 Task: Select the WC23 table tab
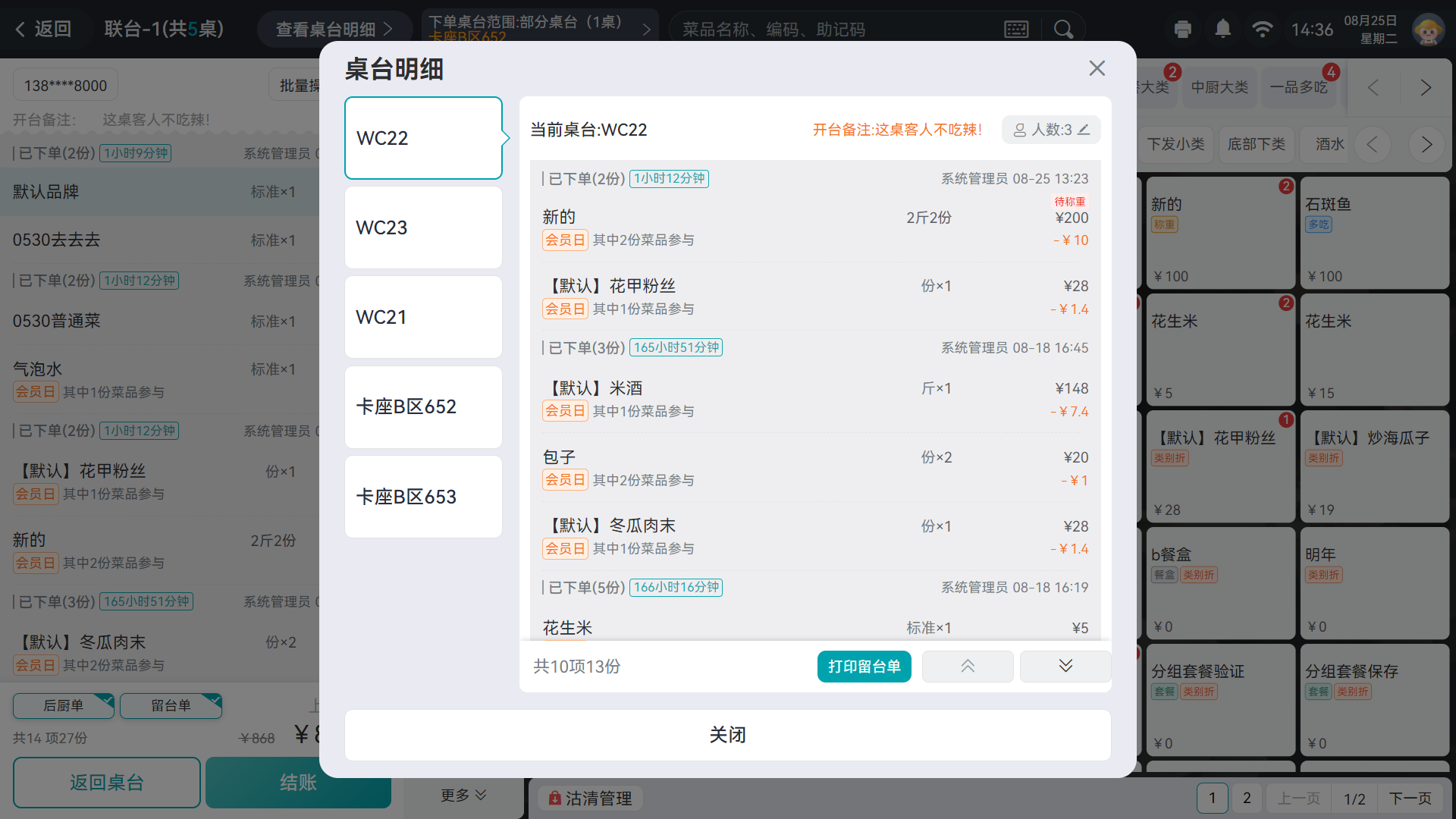[x=423, y=227]
